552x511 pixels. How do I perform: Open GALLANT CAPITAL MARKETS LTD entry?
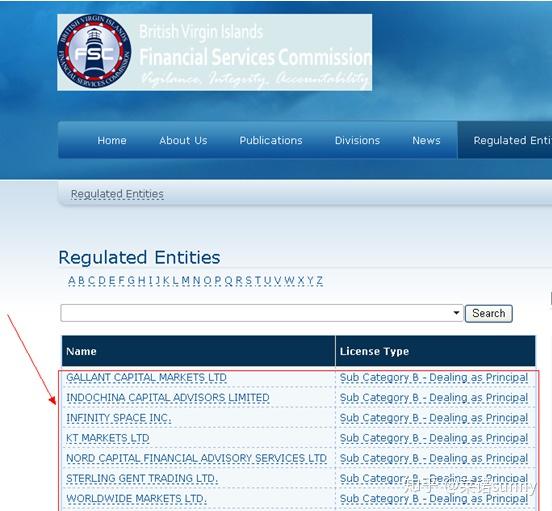point(146,377)
